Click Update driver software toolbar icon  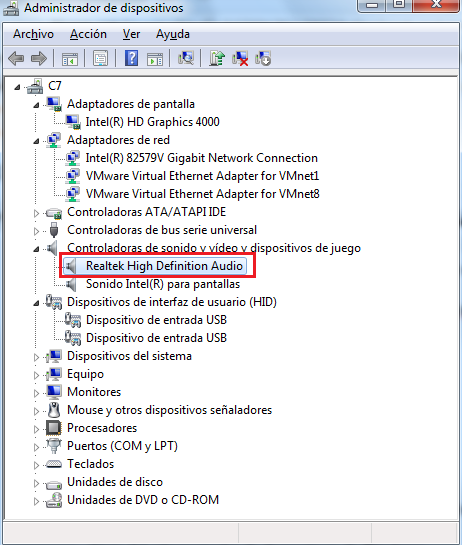(x=217, y=58)
